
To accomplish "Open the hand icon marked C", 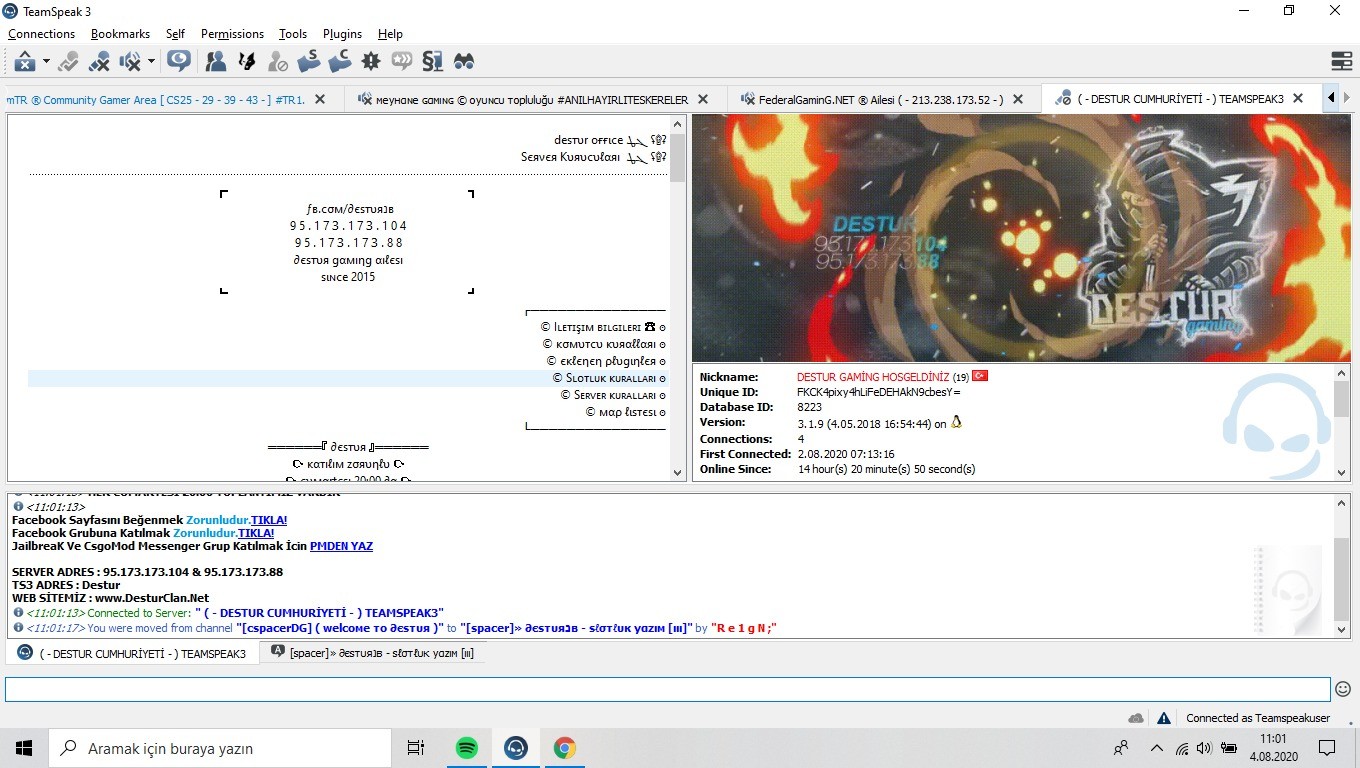I will pyautogui.click(x=340, y=61).
